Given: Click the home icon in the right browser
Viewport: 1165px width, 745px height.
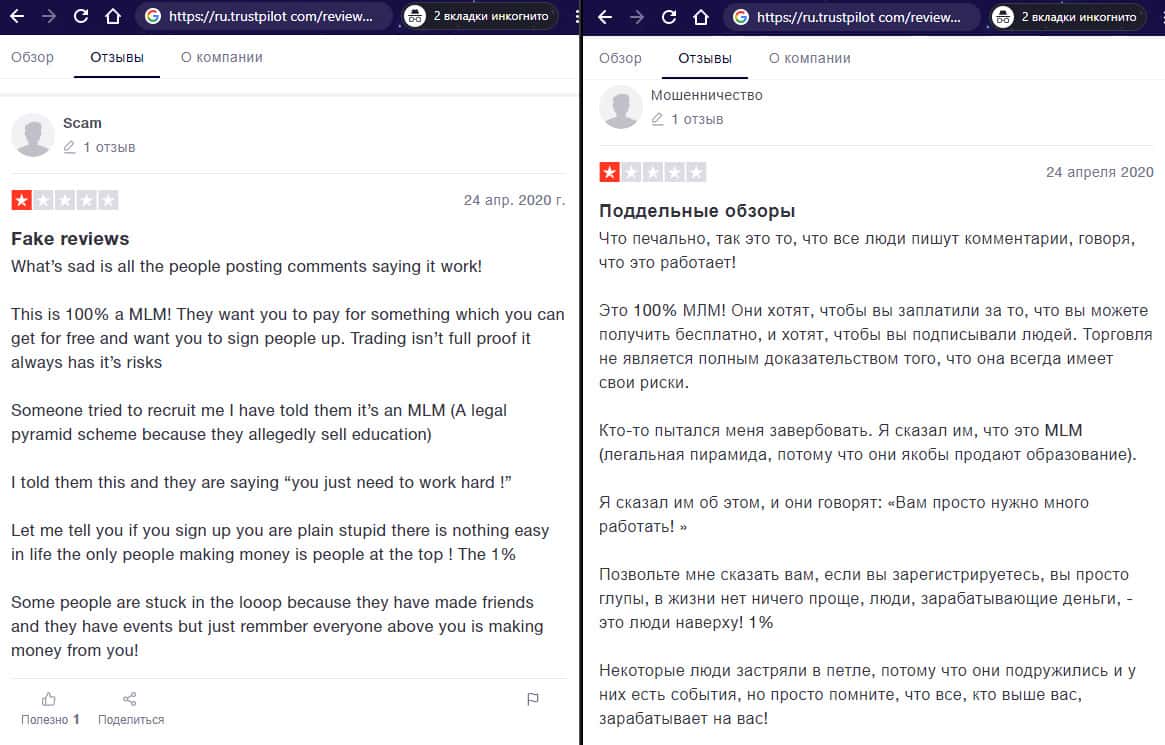Looking at the screenshot, I should pyautogui.click(x=702, y=16).
